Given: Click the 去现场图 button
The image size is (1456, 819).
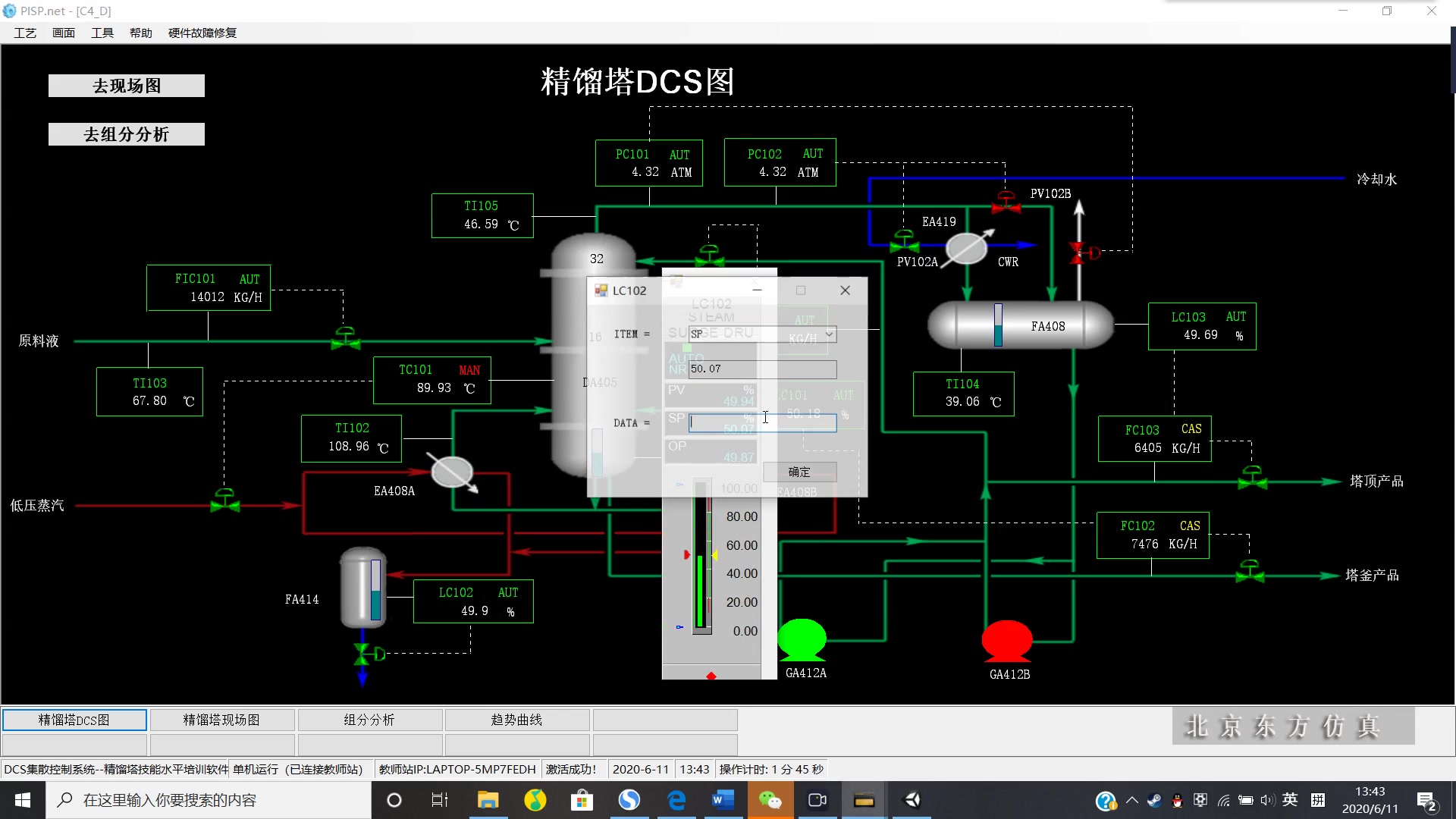Looking at the screenshot, I should click(x=127, y=86).
